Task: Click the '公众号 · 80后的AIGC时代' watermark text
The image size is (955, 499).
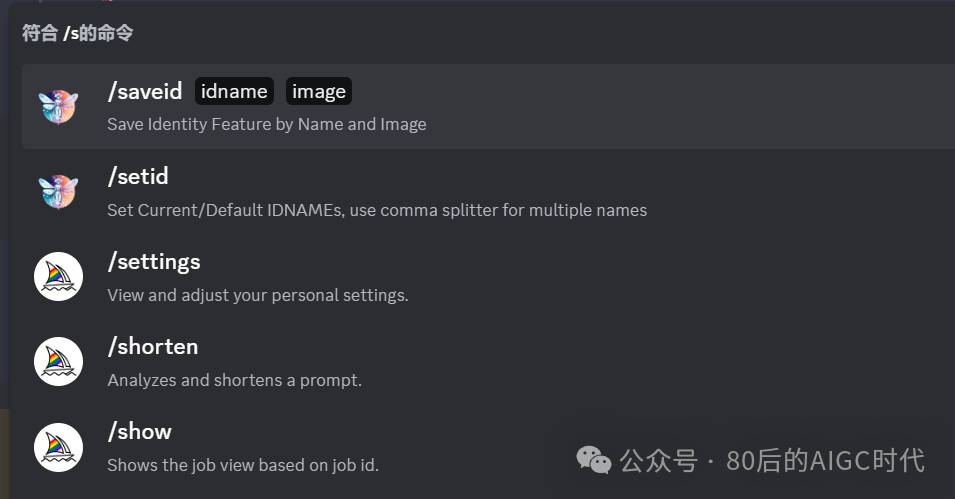Action: 772,461
